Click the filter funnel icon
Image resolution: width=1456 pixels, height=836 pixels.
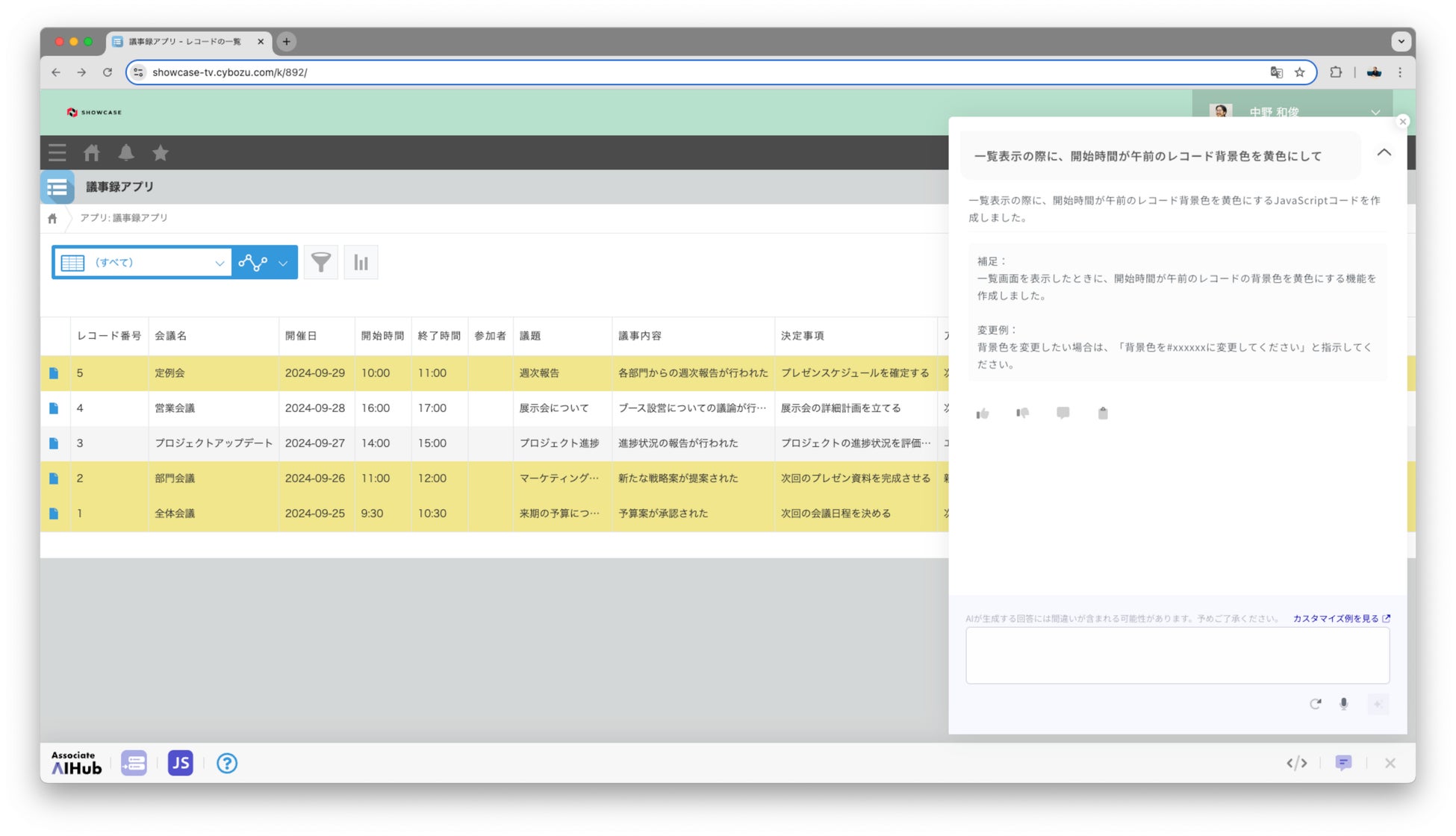click(x=320, y=262)
